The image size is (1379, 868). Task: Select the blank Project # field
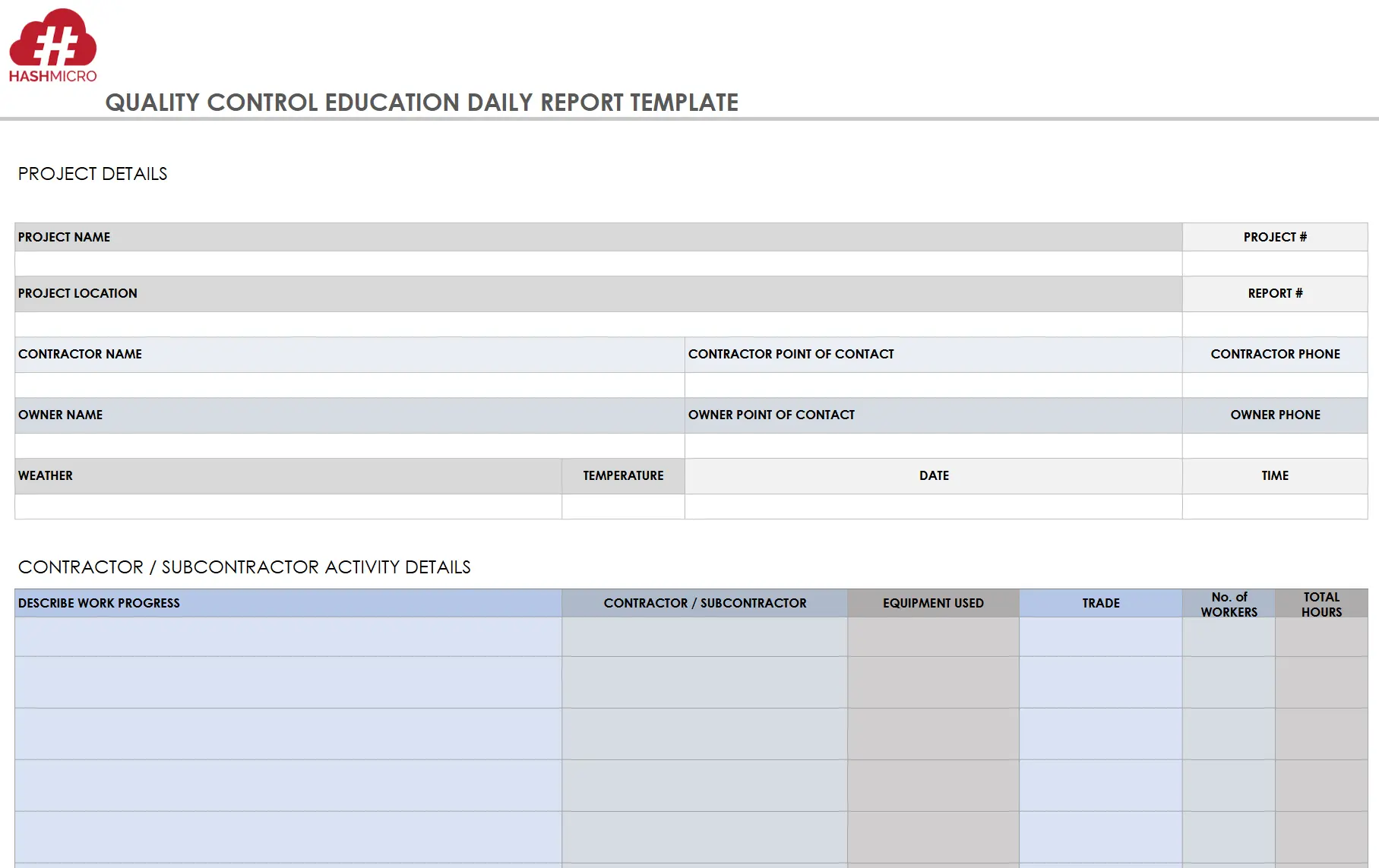click(1274, 264)
